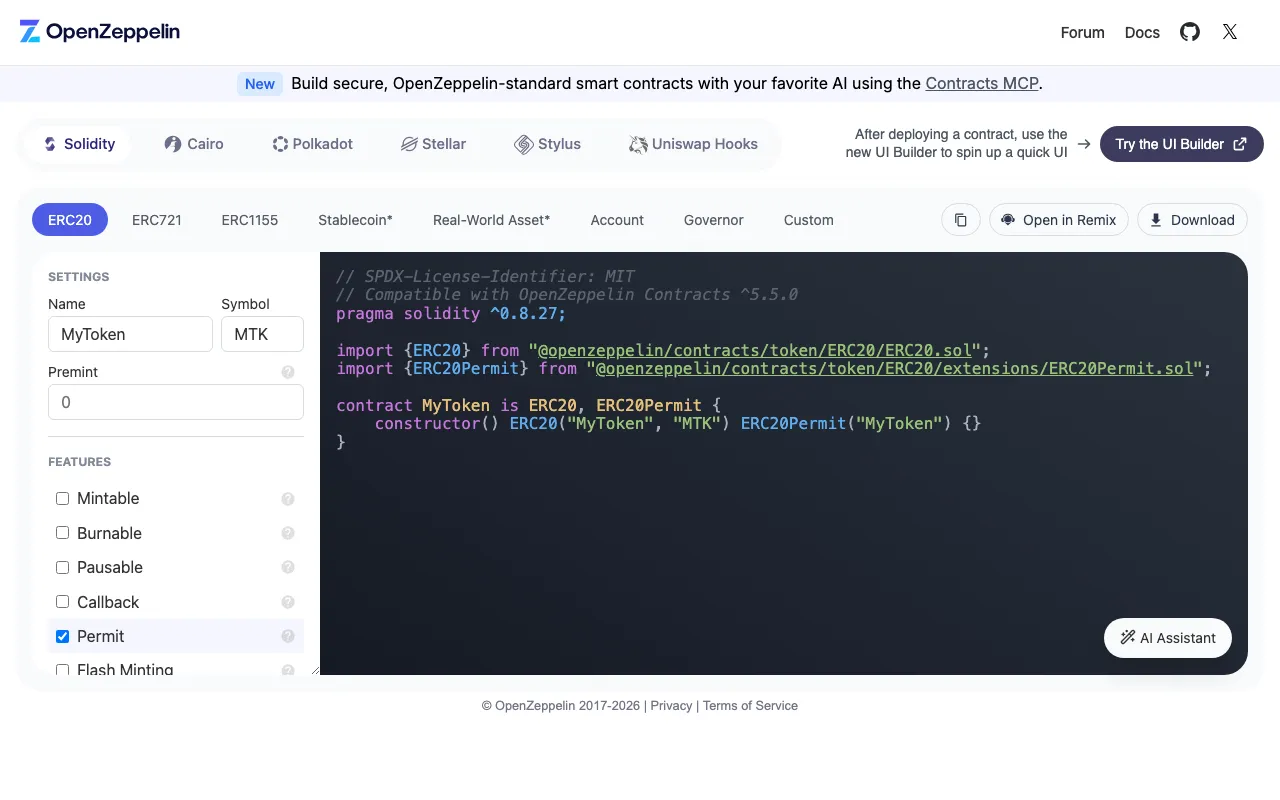Screen dimensions: 1280x800
Task: Open the GitHub icon link
Action: (1190, 32)
